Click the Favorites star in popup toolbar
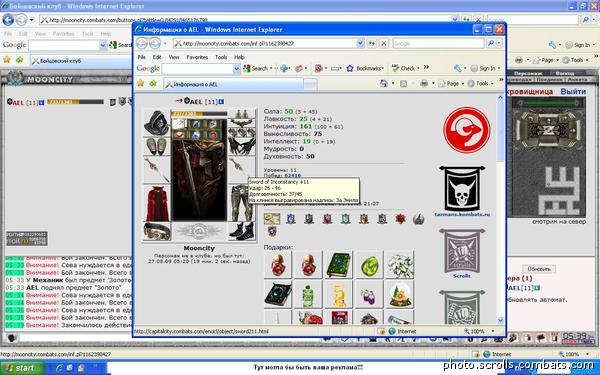The width and height of the screenshot is (600, 375). click(x=140, y=83)
